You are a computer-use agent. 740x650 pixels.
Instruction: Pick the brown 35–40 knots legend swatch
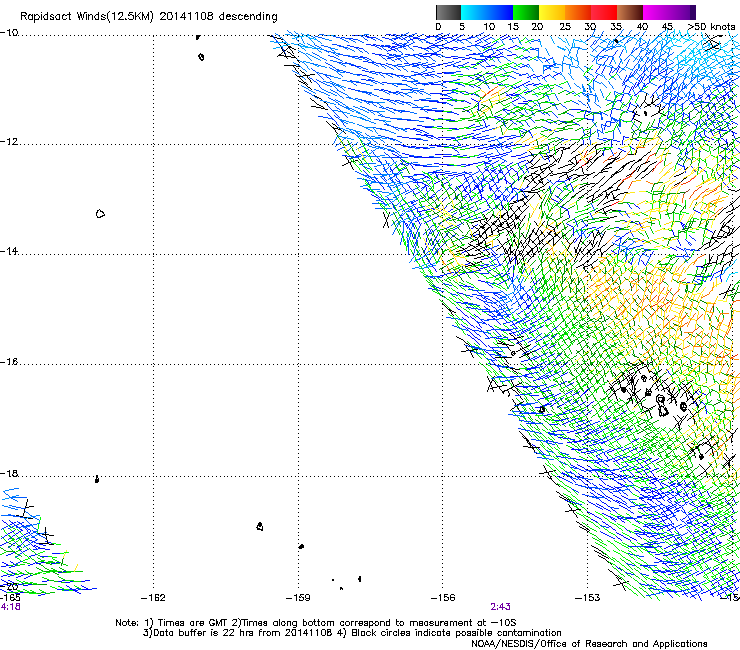(630, 12)
